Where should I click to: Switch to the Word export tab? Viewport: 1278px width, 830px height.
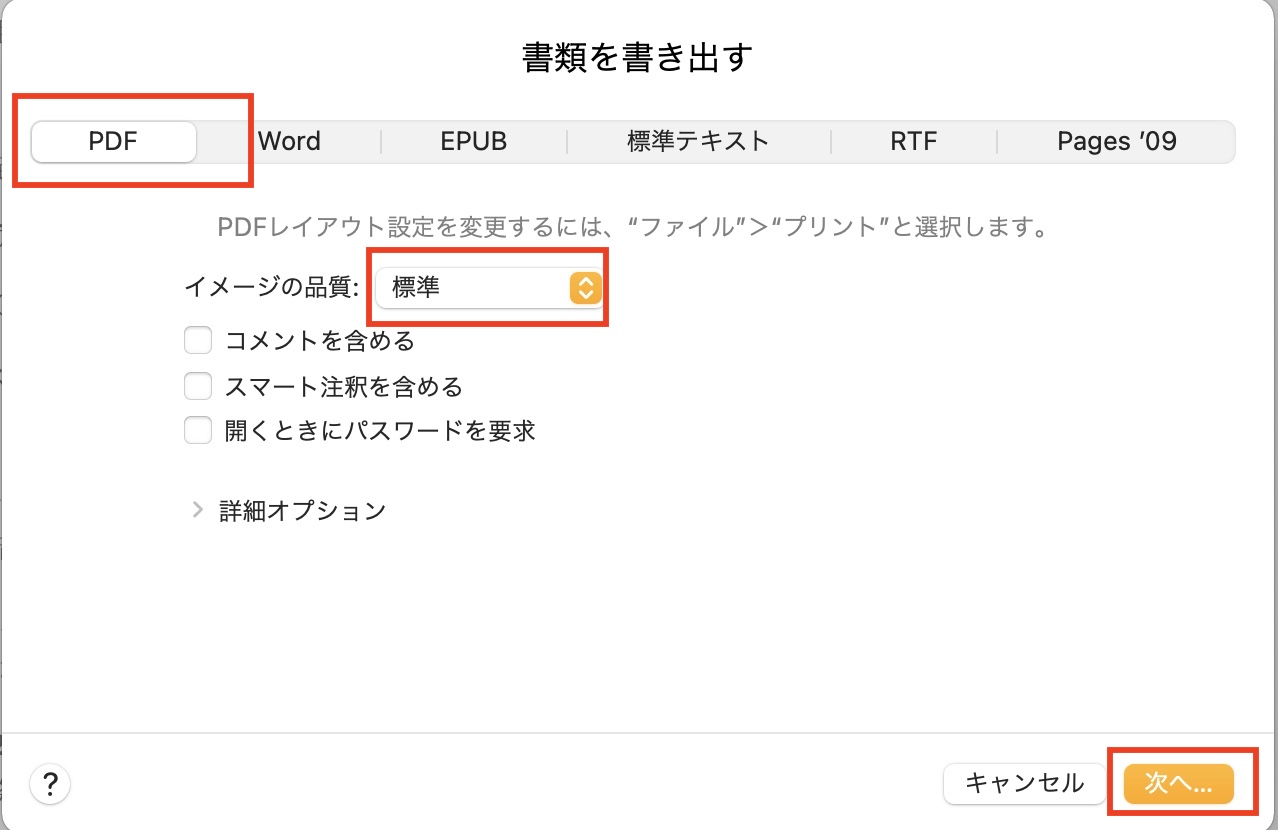289,142
